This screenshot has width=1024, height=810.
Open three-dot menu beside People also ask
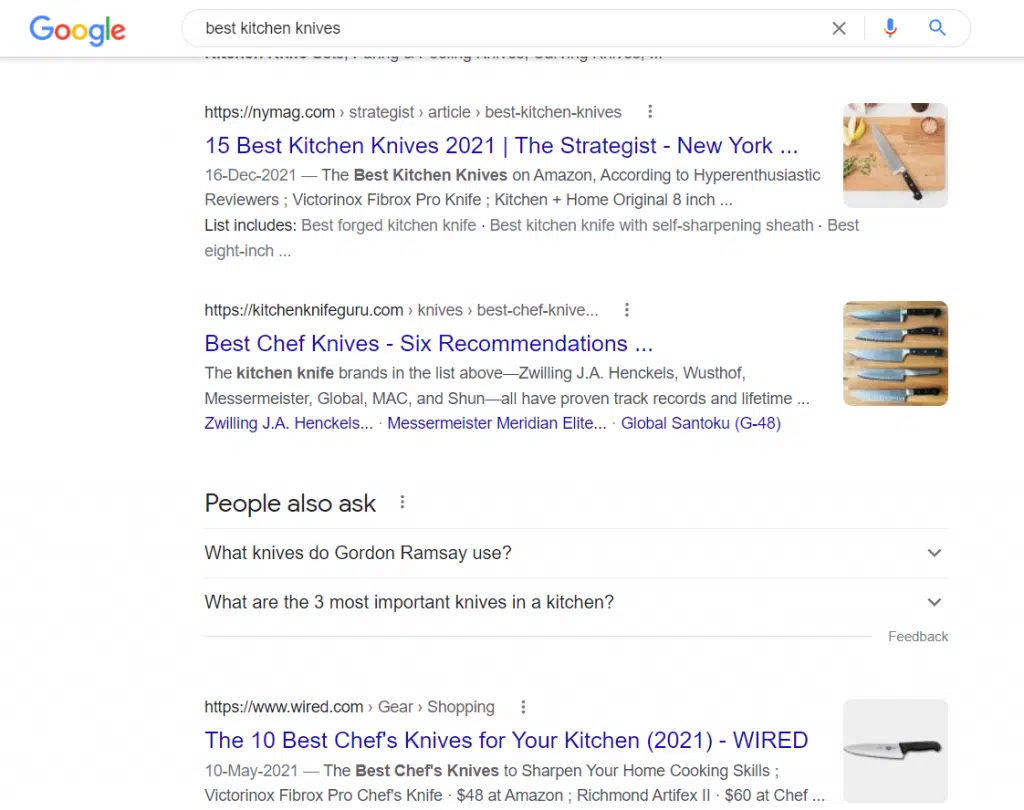coord(402,502)
